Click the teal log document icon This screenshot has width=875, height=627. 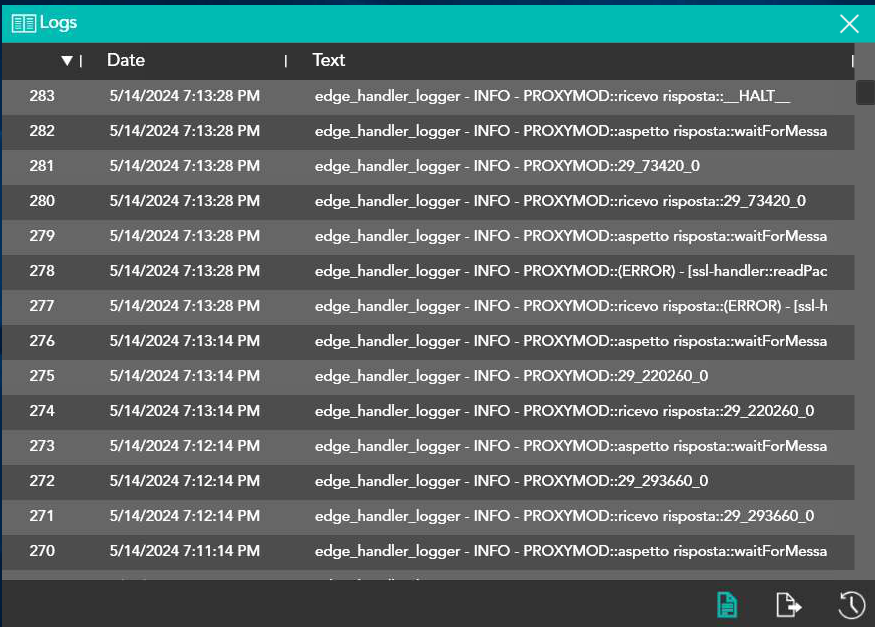coord(727,604)
